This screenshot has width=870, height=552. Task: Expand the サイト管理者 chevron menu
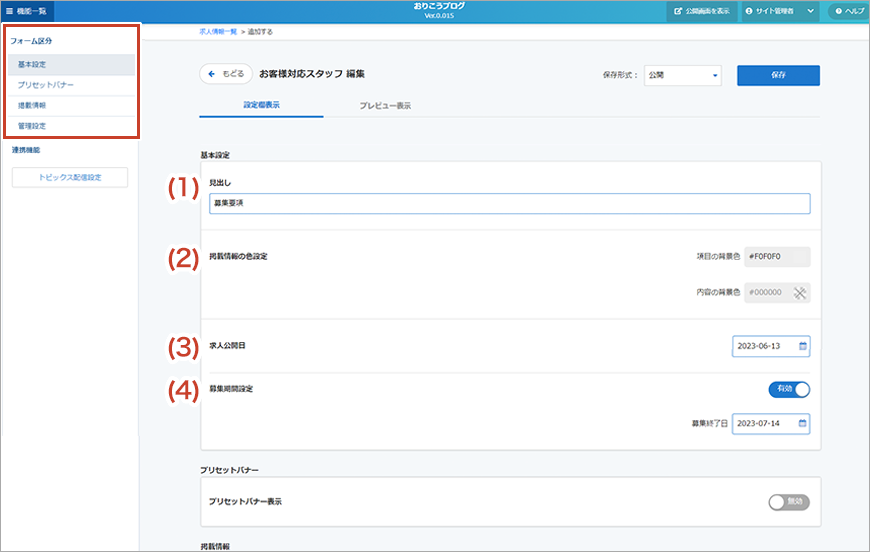point(809,11)
